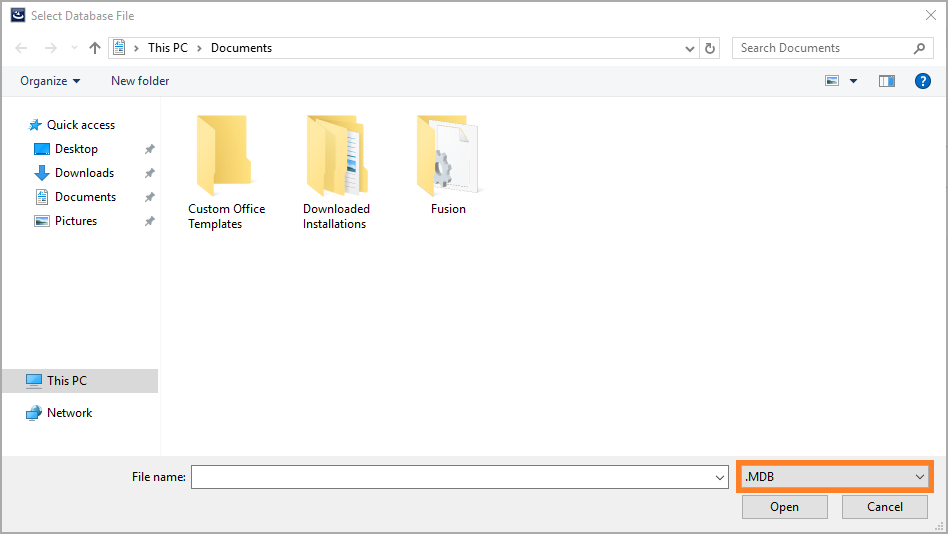Open Pictures in Quick access

tap(66, 221)
